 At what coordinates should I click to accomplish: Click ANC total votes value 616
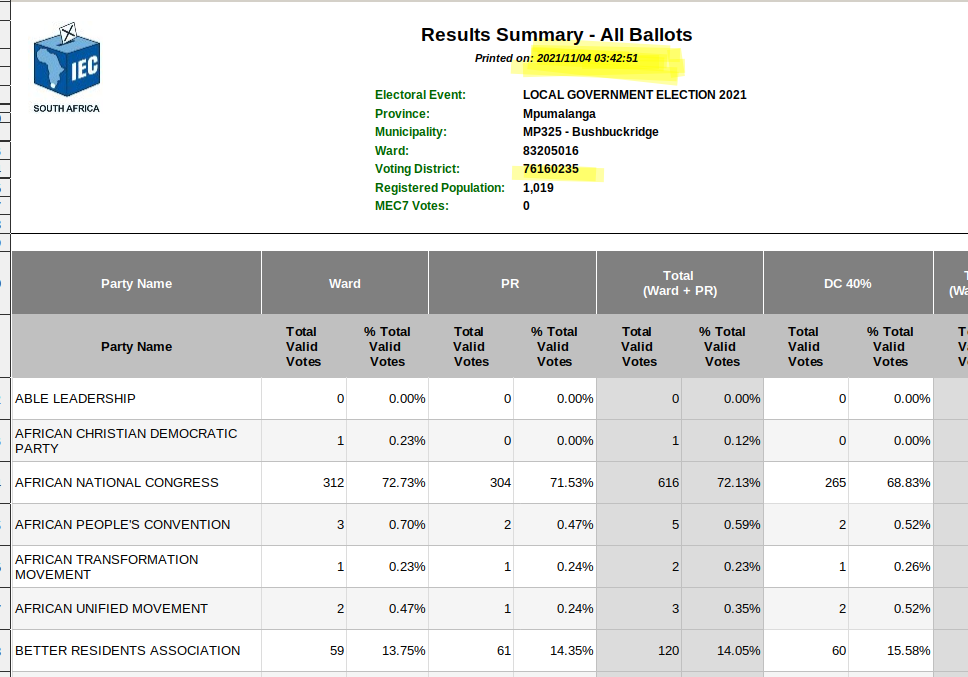coord(669,483)
